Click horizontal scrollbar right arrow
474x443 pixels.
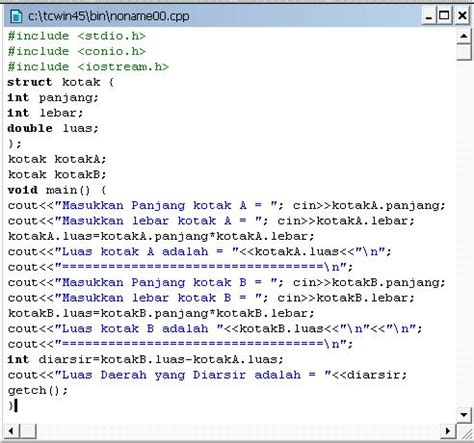pyautogui.click(x=448, y=431)
